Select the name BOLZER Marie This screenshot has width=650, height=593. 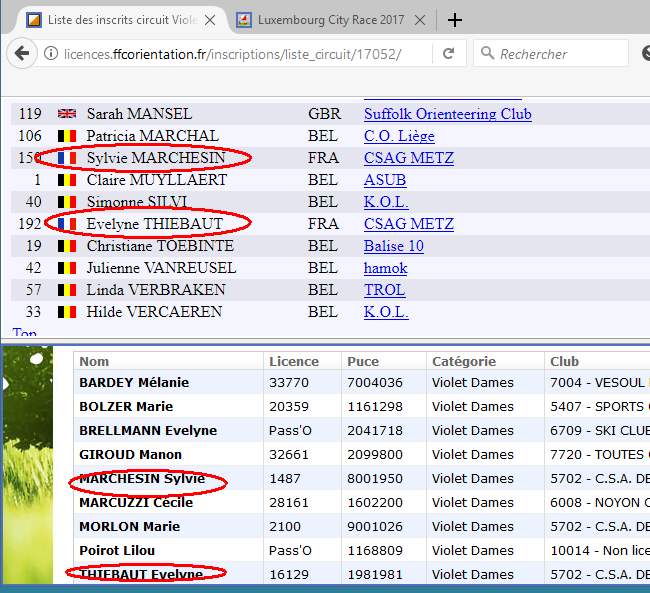coord(126,406)
